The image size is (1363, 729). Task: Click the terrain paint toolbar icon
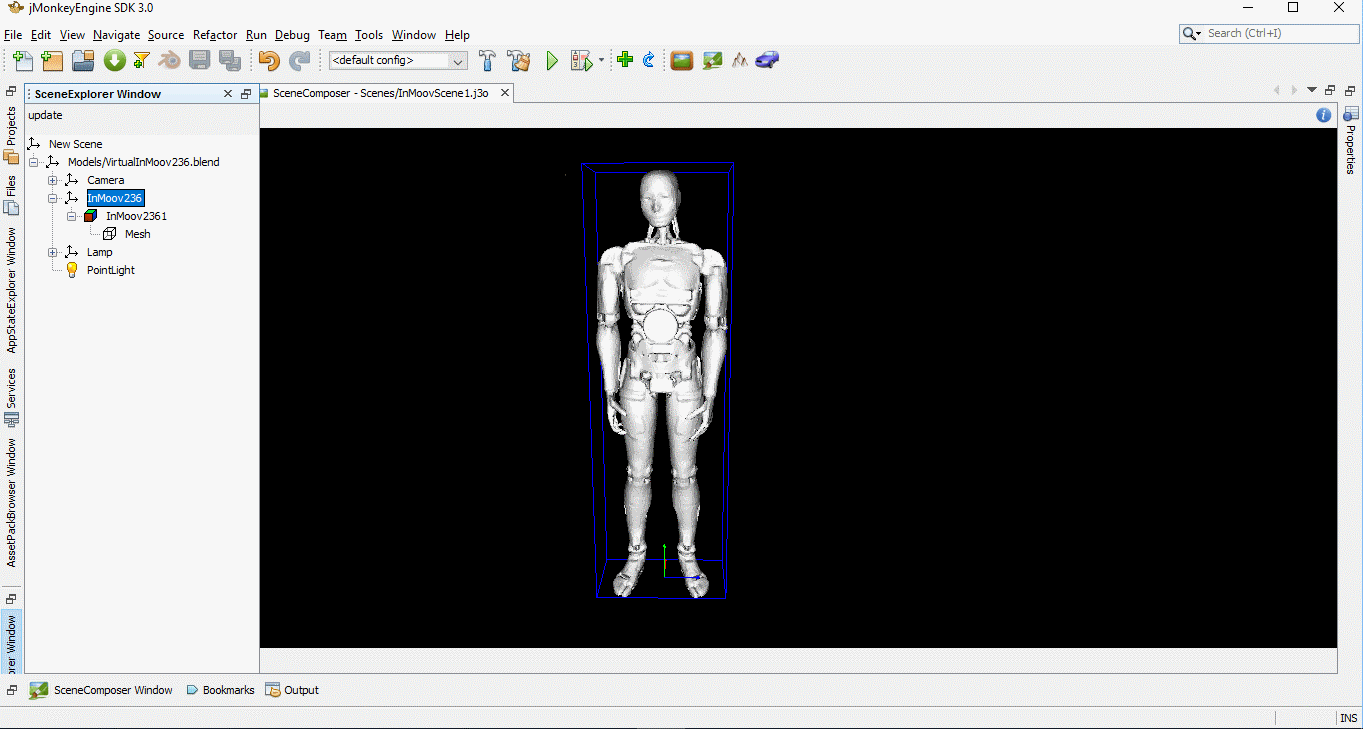[x=712, y=60]
